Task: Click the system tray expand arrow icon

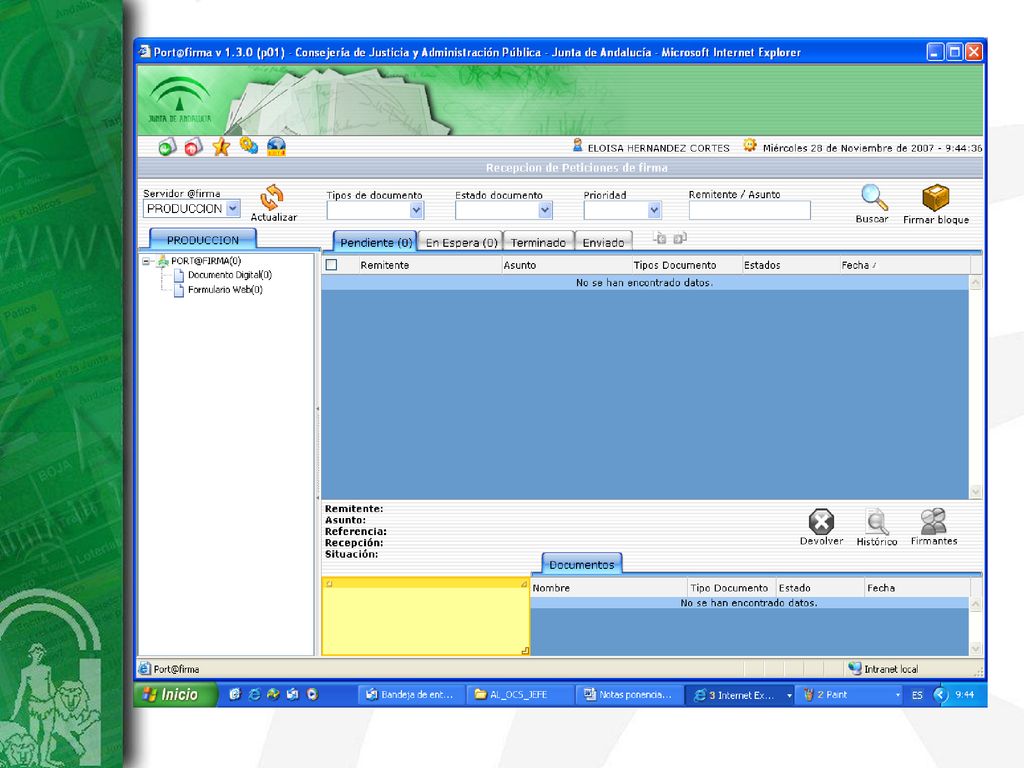Action: coord(940,694)
